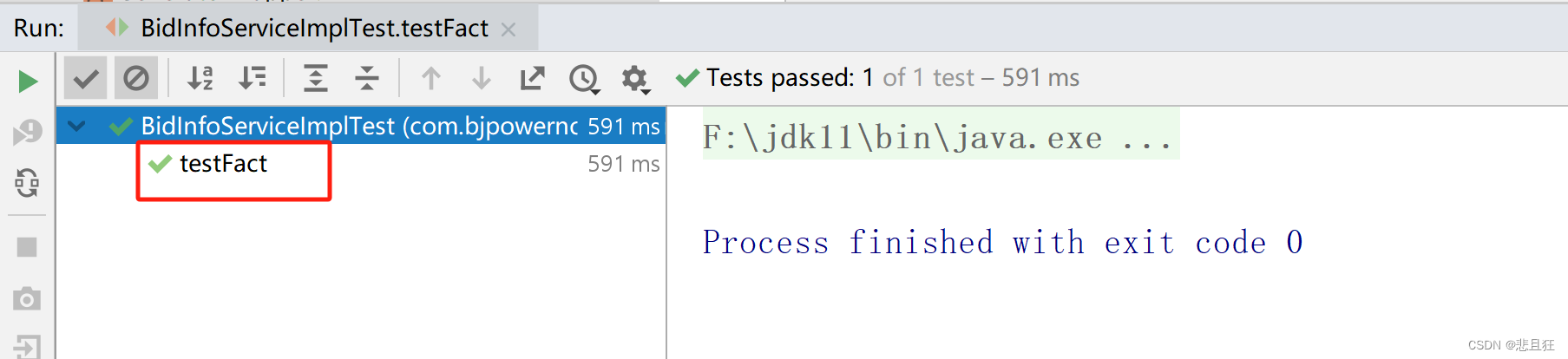Sort tests by duration
This screenshot has height=359, width=1568.
(253, 78)
